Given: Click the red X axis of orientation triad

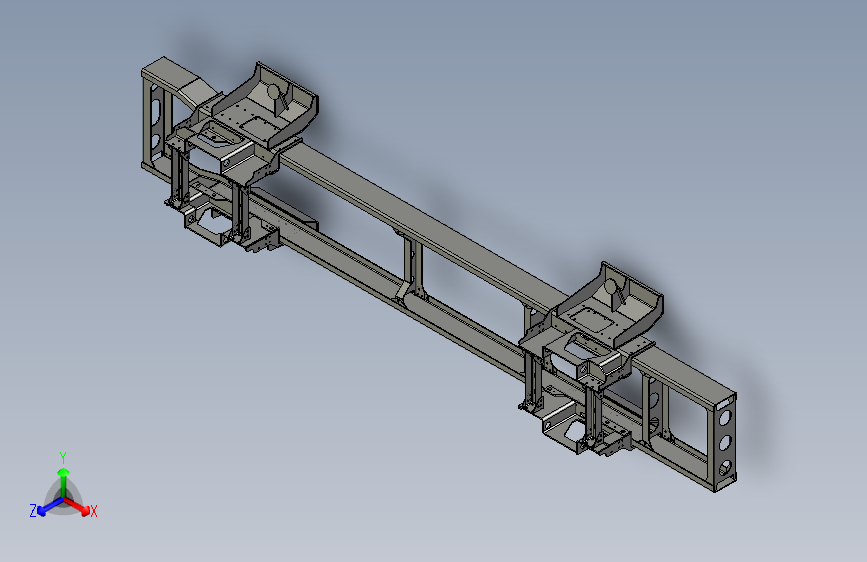Looking at the screenshot, I should (76, 506).
